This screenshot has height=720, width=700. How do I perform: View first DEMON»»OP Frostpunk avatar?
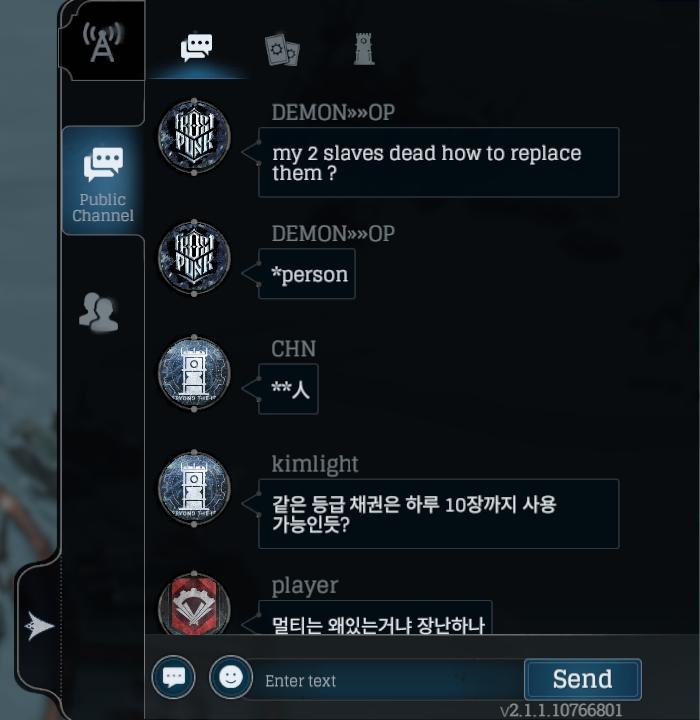point(194,136)
